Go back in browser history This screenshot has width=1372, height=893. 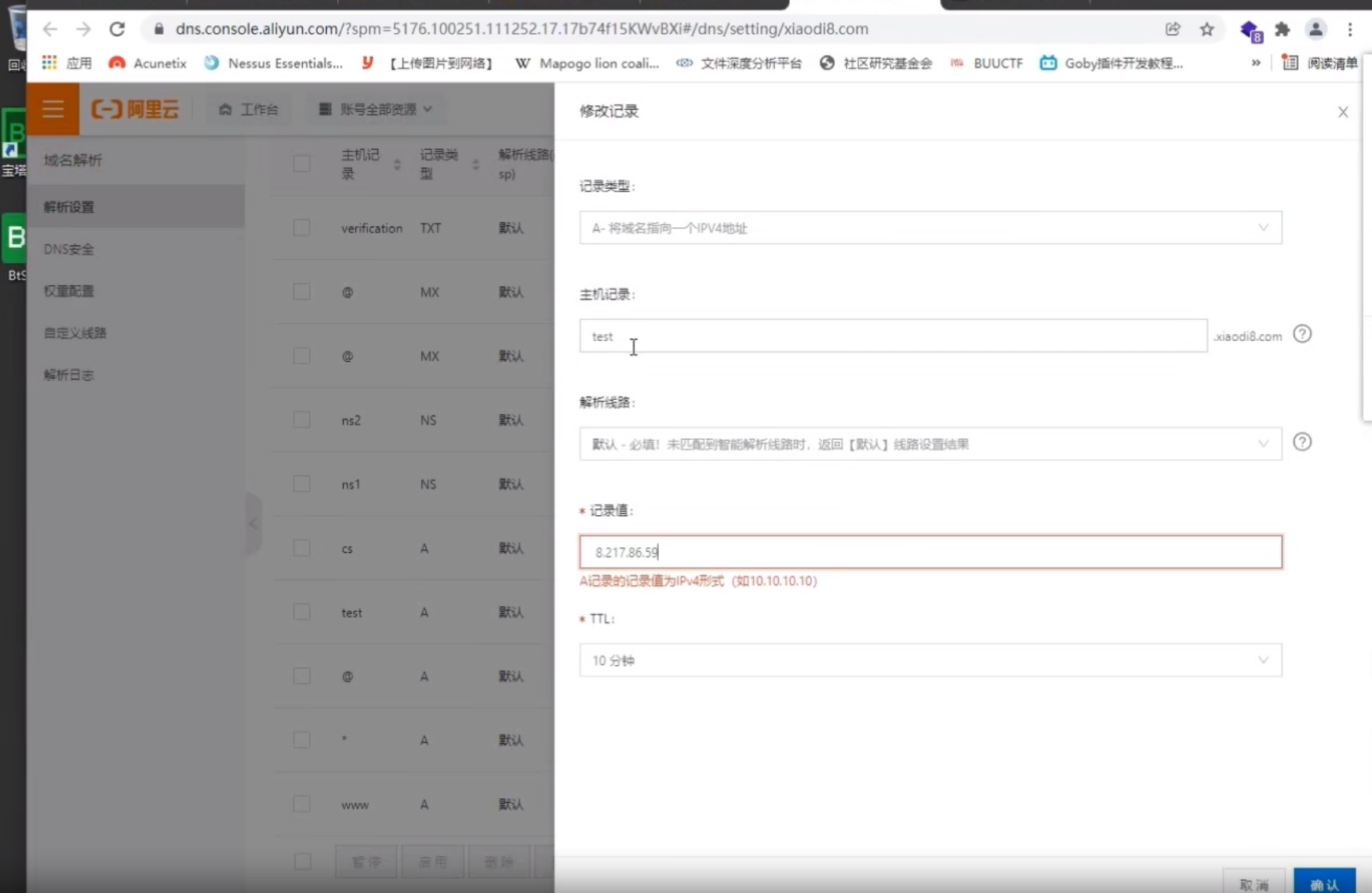50,29
